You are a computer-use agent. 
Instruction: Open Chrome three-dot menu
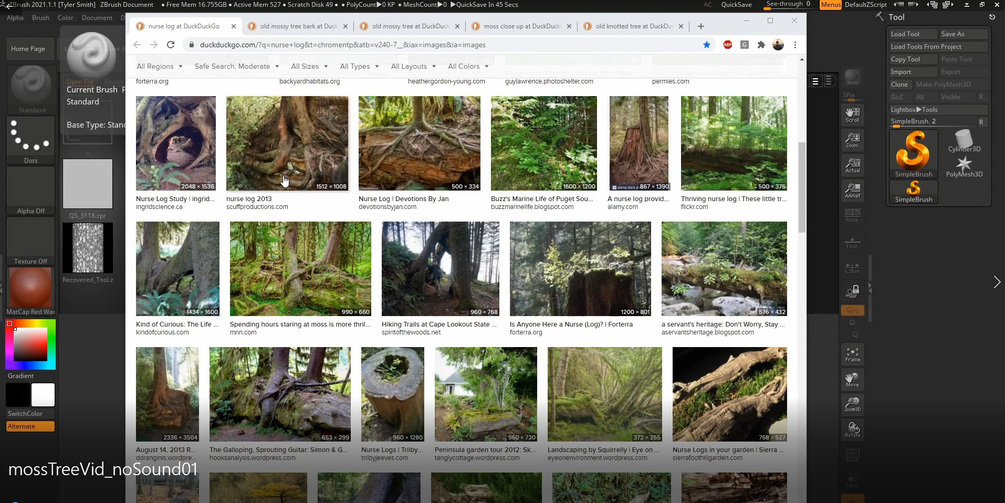coord(795,45)
